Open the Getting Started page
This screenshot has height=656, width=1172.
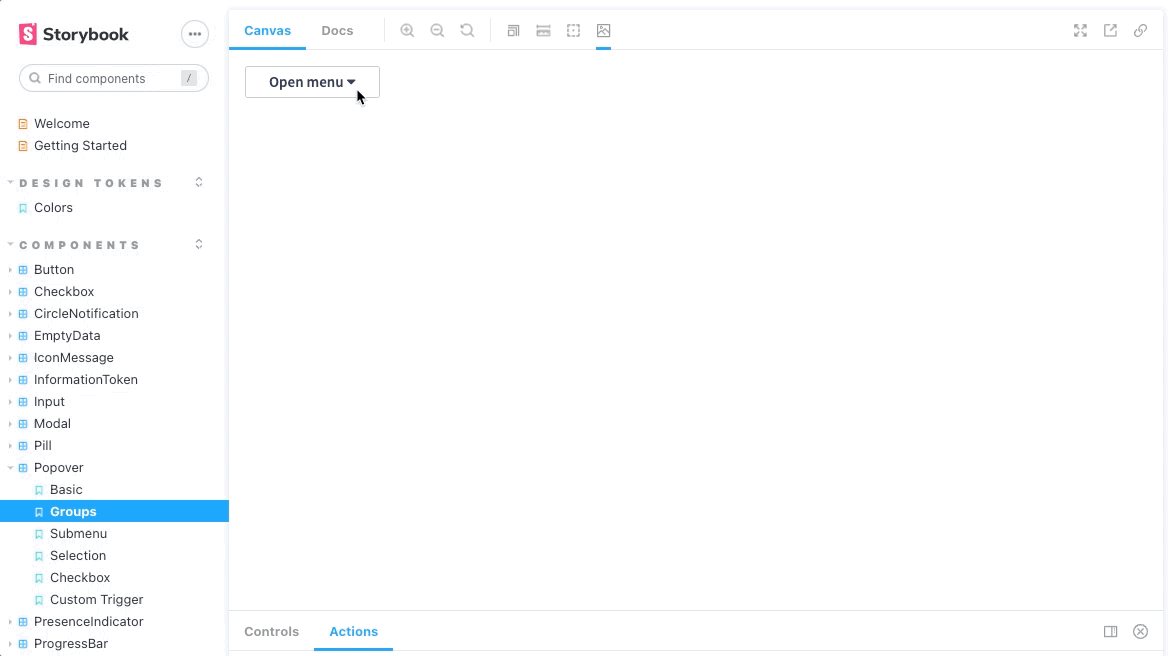point(80,146)
